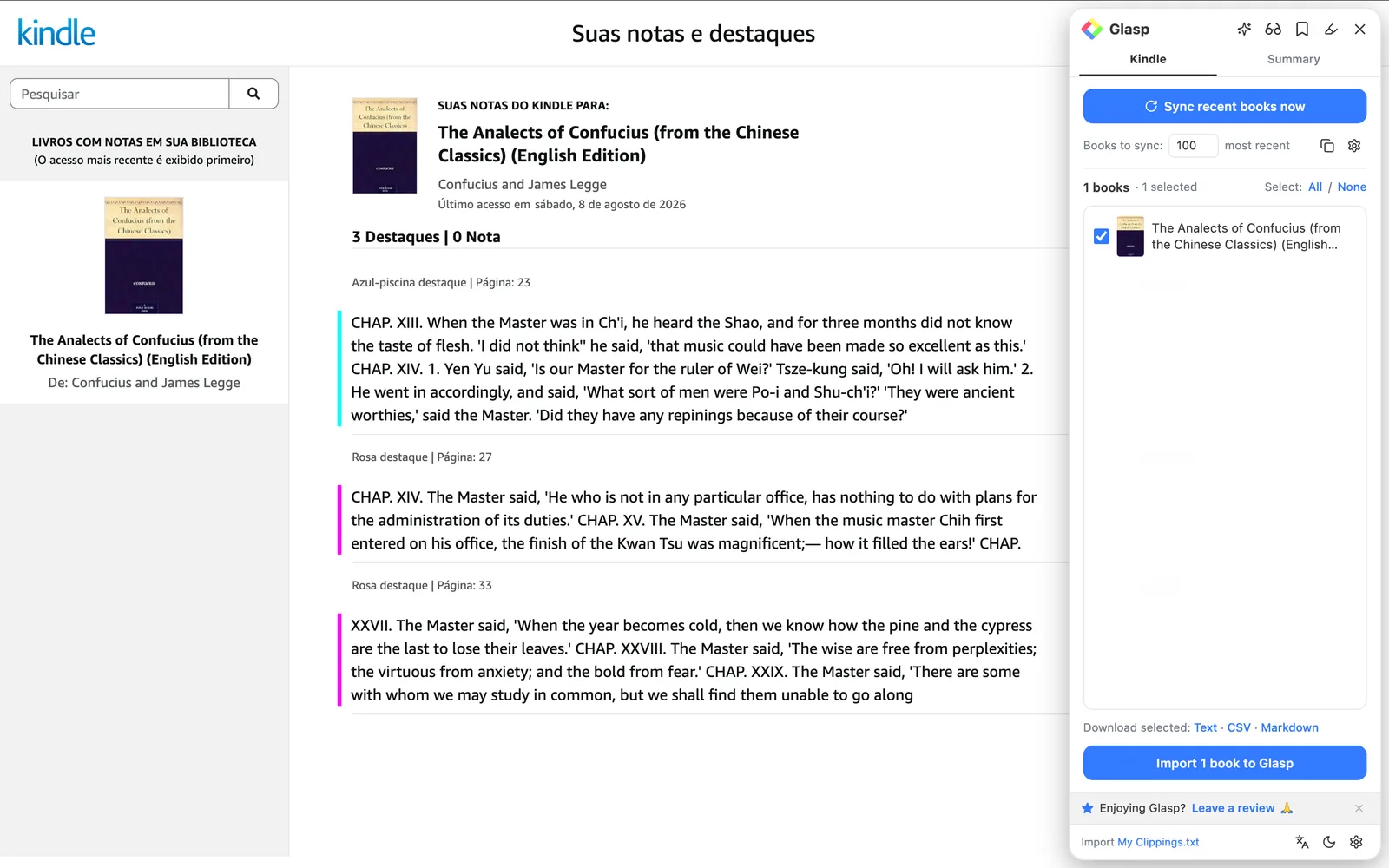Screen dimensions: 1389x868
Task: Click the translate language icon
Action: (1301, 842)
